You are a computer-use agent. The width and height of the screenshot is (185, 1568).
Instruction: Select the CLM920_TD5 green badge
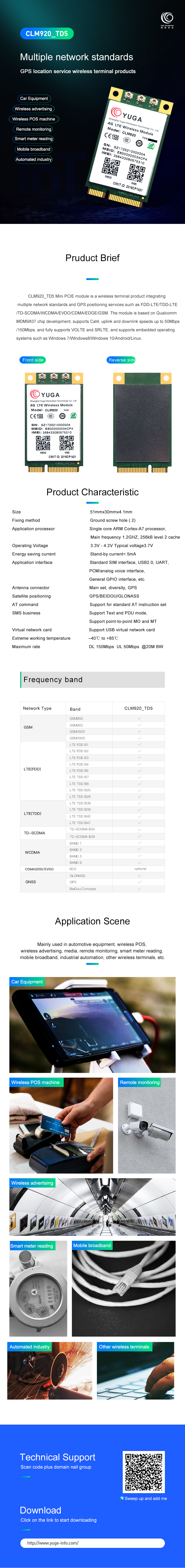(x=47, y=33)
